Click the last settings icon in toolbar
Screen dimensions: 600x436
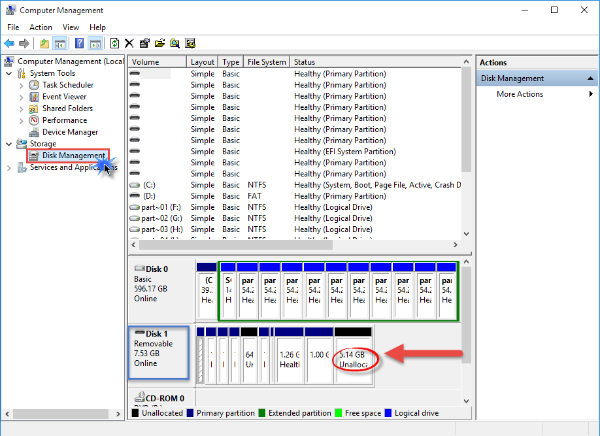(x=190, y=43)
